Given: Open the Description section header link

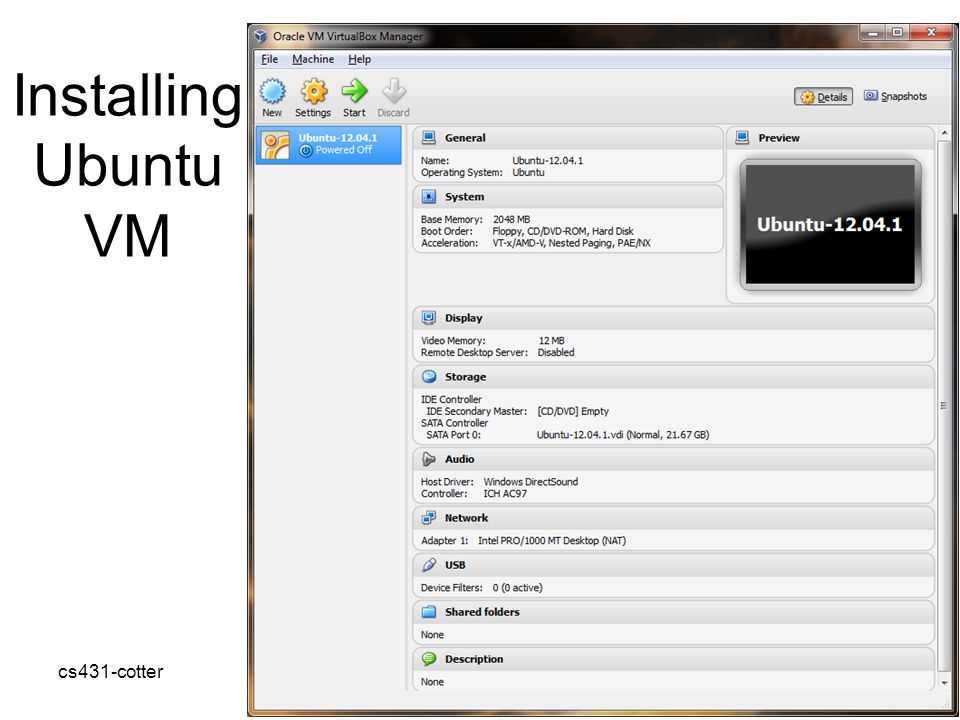Looking at the screenshot, I should (474, 659).
